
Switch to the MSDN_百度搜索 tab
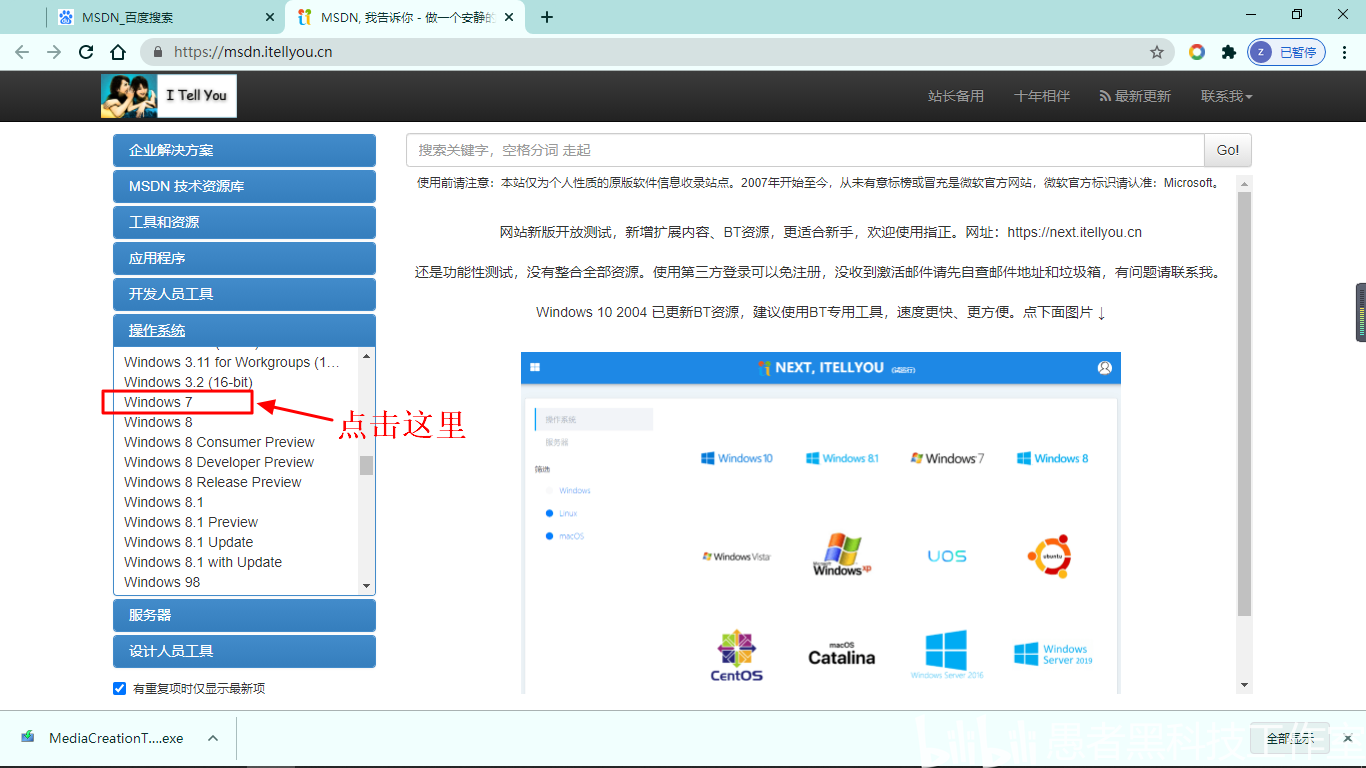pyautogui.click(x=166, y=17)
